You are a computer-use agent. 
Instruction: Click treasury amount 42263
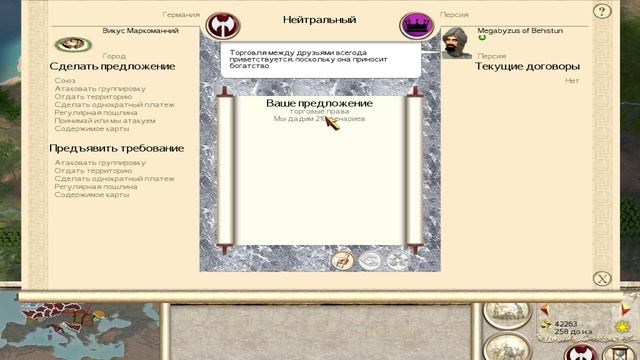tap(566, 324)
